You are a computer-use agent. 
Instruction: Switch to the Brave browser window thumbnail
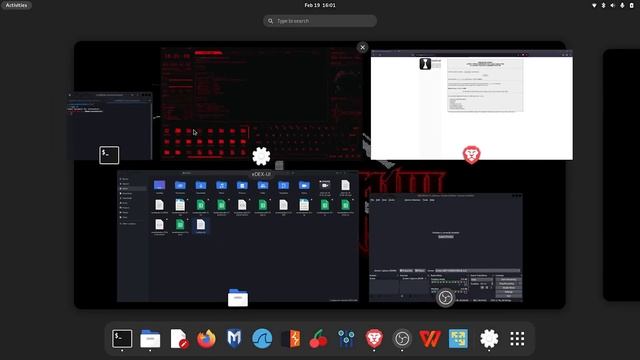[x=472, y=105]
